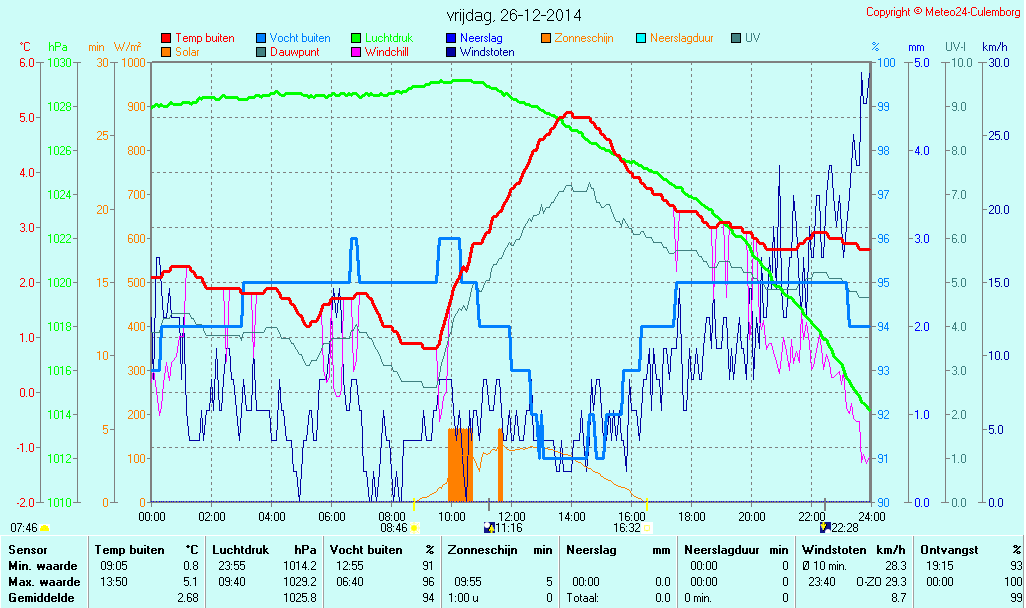Click the Gemiddelde row label

tap(42, 597)
